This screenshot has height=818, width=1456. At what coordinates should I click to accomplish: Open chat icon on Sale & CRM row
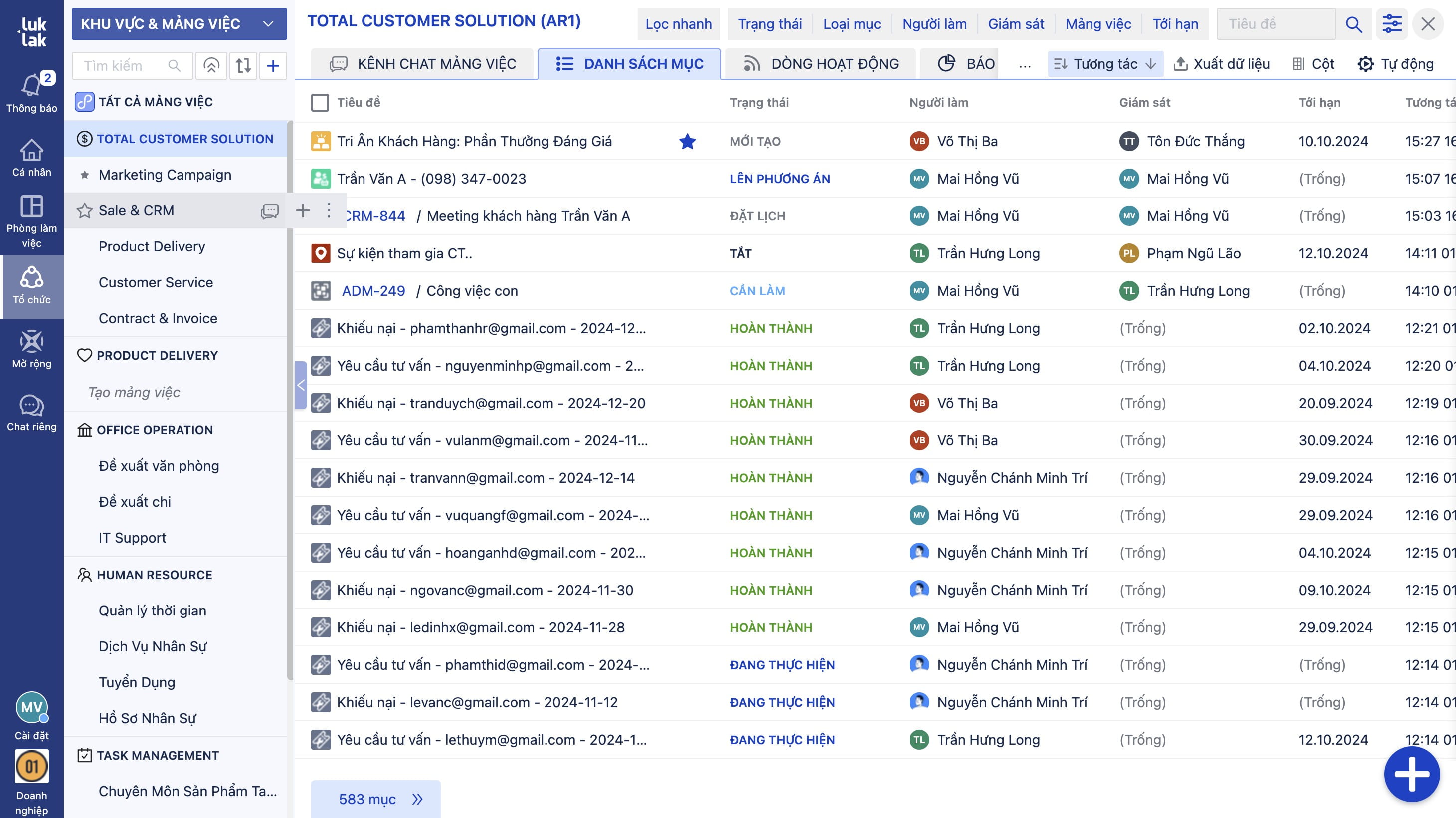pyautogui.click(x=270, y=211)
